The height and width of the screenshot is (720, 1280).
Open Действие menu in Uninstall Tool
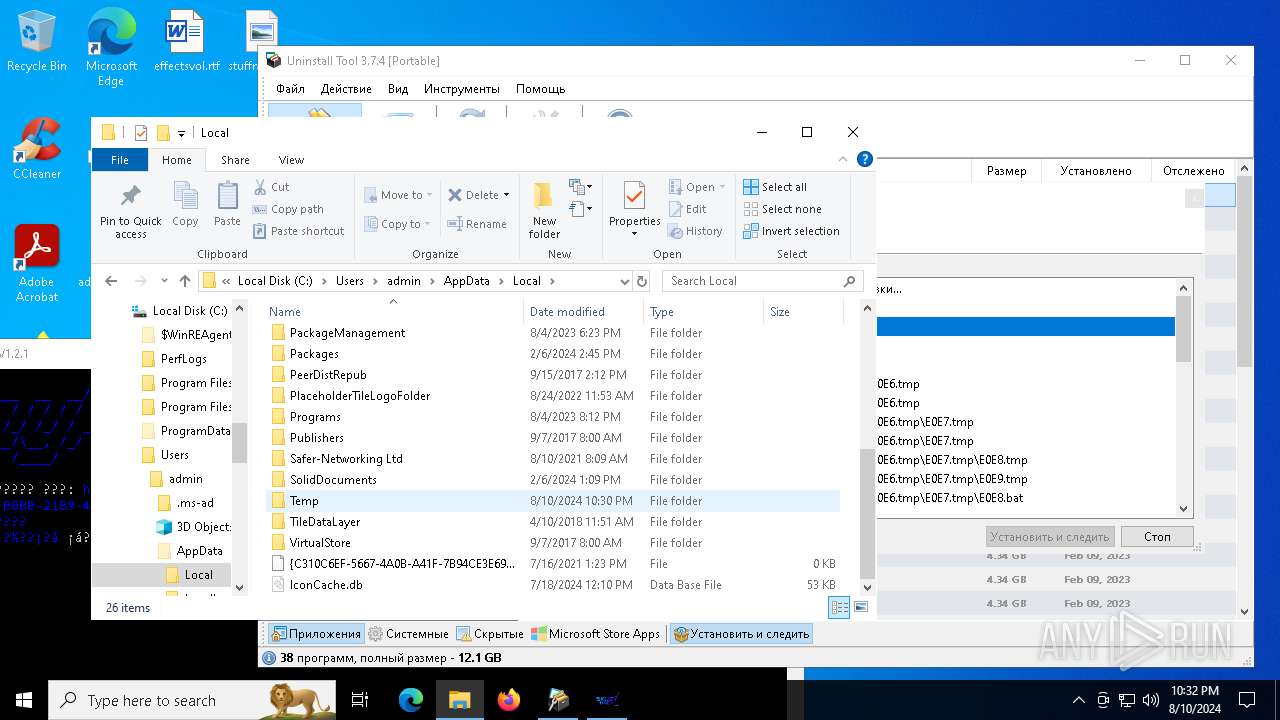(x=346, y=89)
